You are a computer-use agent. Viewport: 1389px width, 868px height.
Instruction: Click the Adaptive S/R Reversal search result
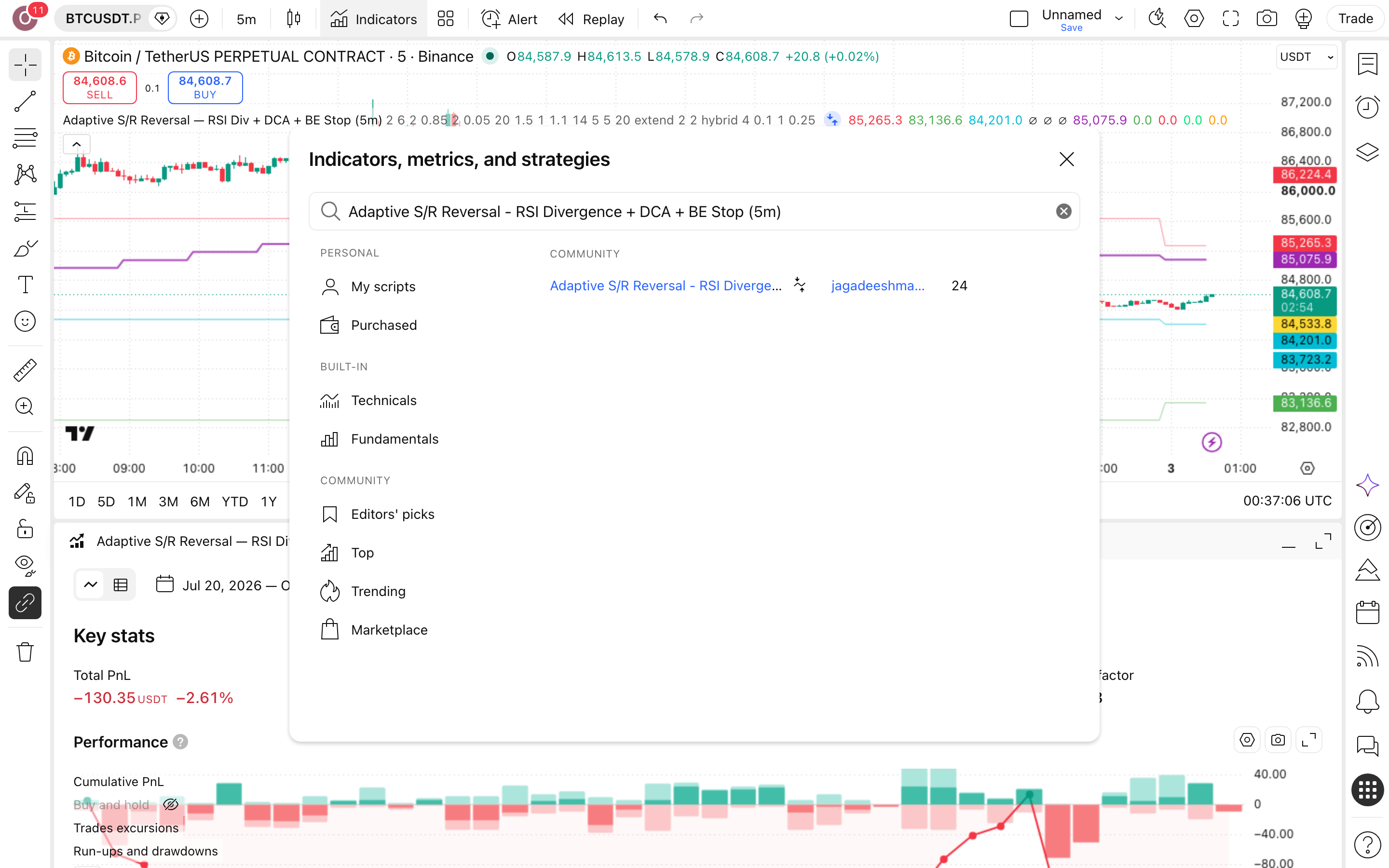[665, 285]
